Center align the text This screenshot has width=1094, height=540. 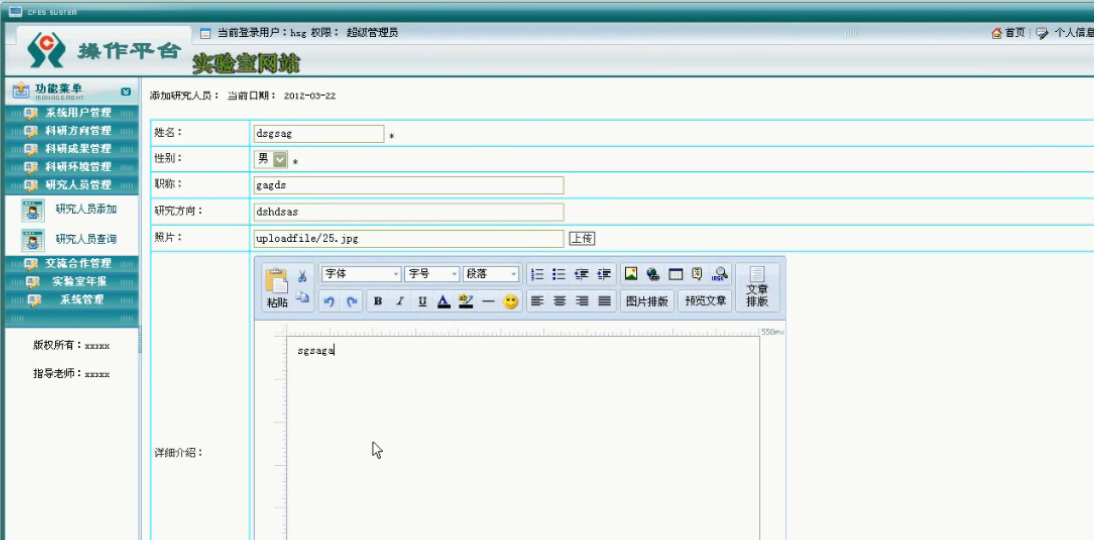coord(560,301)
